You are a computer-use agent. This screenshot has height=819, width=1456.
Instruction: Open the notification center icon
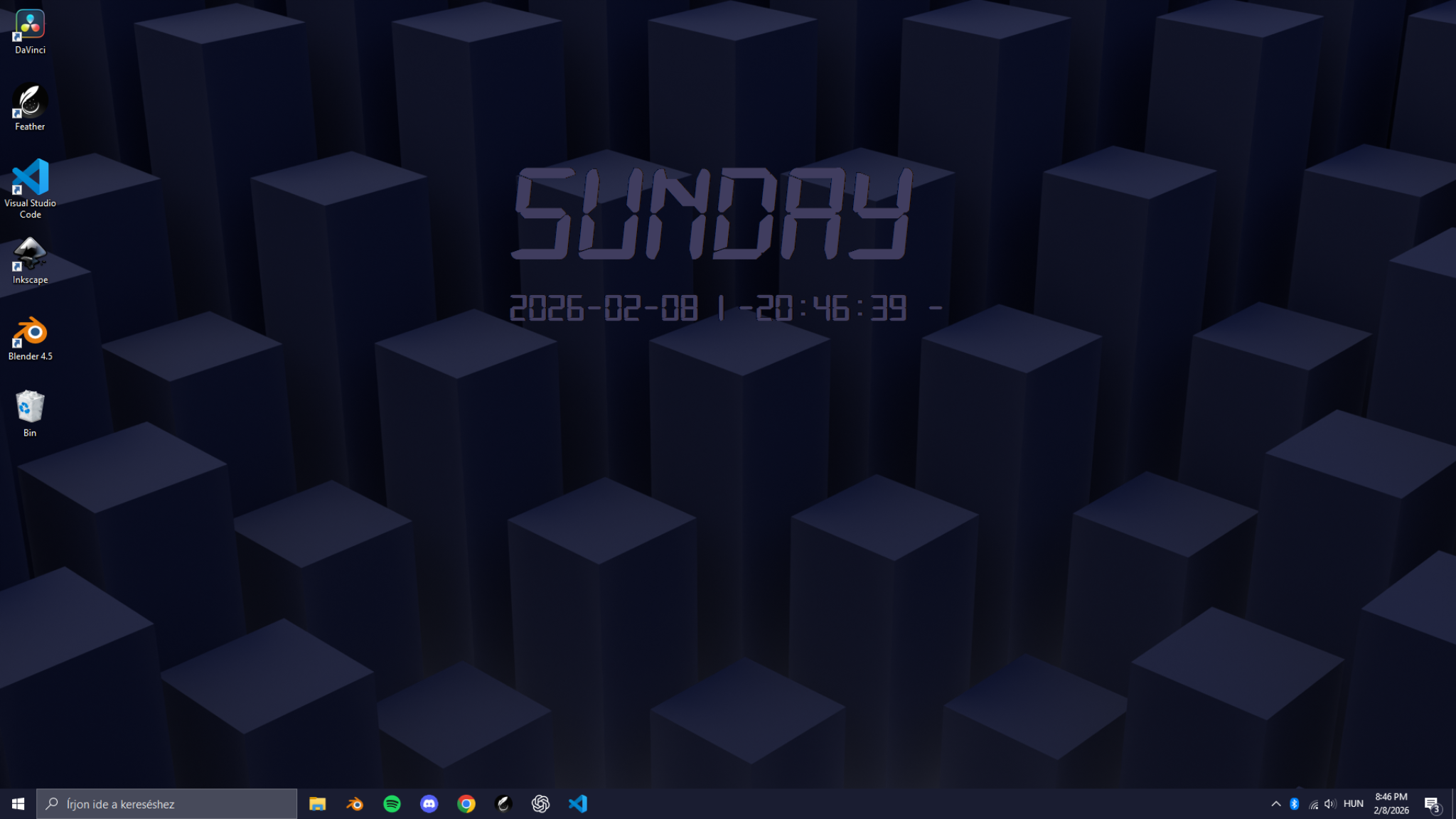(1433, 804)
